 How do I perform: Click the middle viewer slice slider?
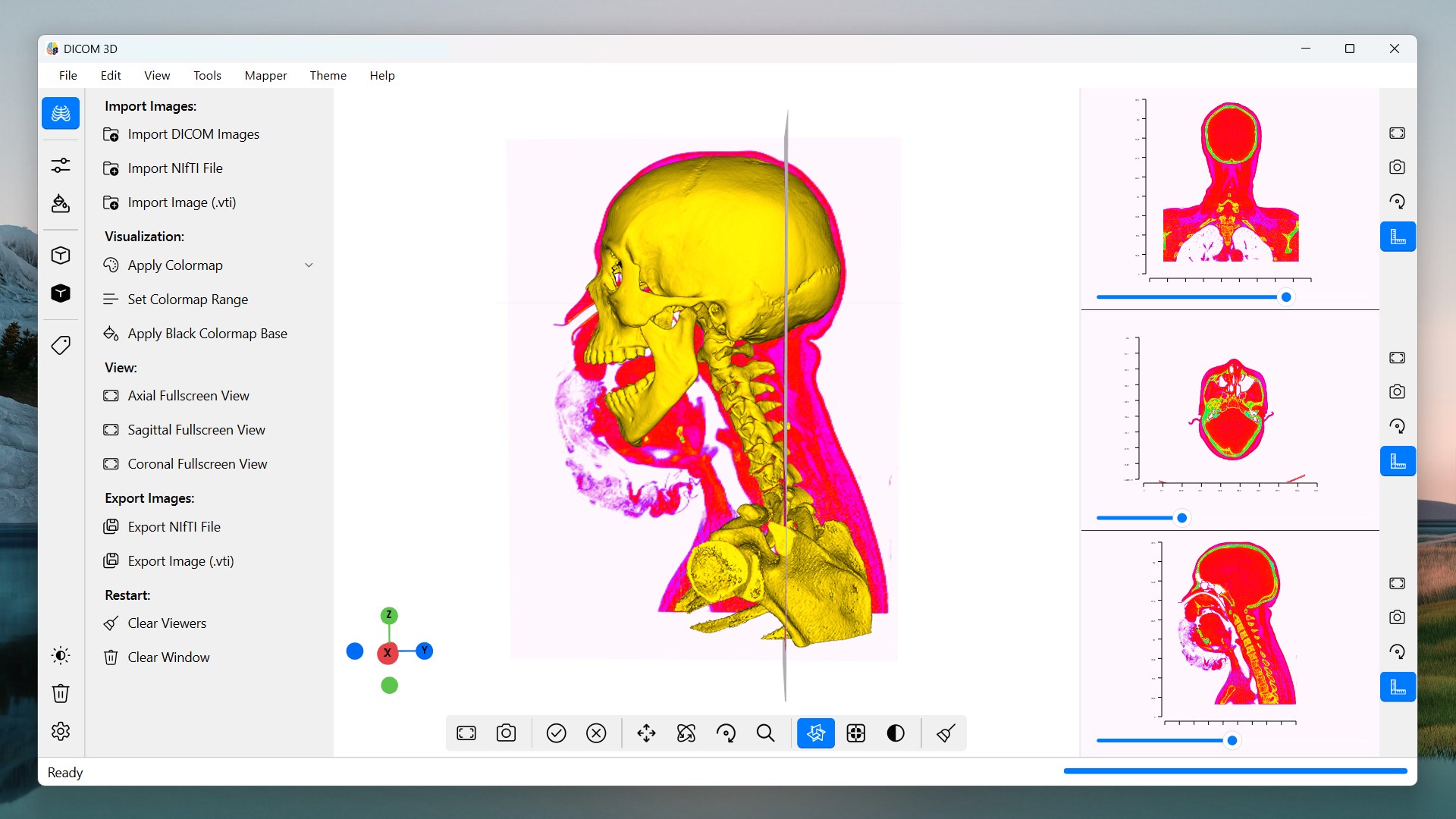(x=1181, y=518)
